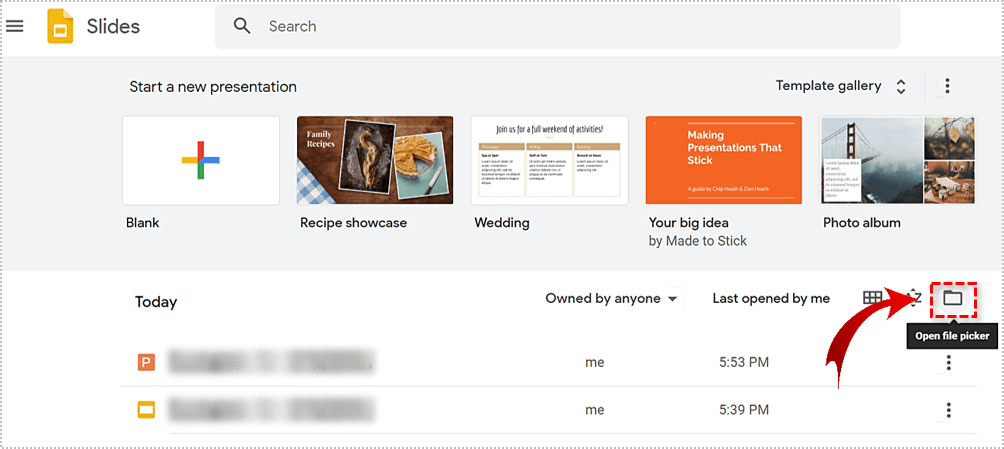Image resolution: width=1004 pixels, height=449 pixels.
Task: Expand the Template gallery
Action: click(x=841, y=86)
